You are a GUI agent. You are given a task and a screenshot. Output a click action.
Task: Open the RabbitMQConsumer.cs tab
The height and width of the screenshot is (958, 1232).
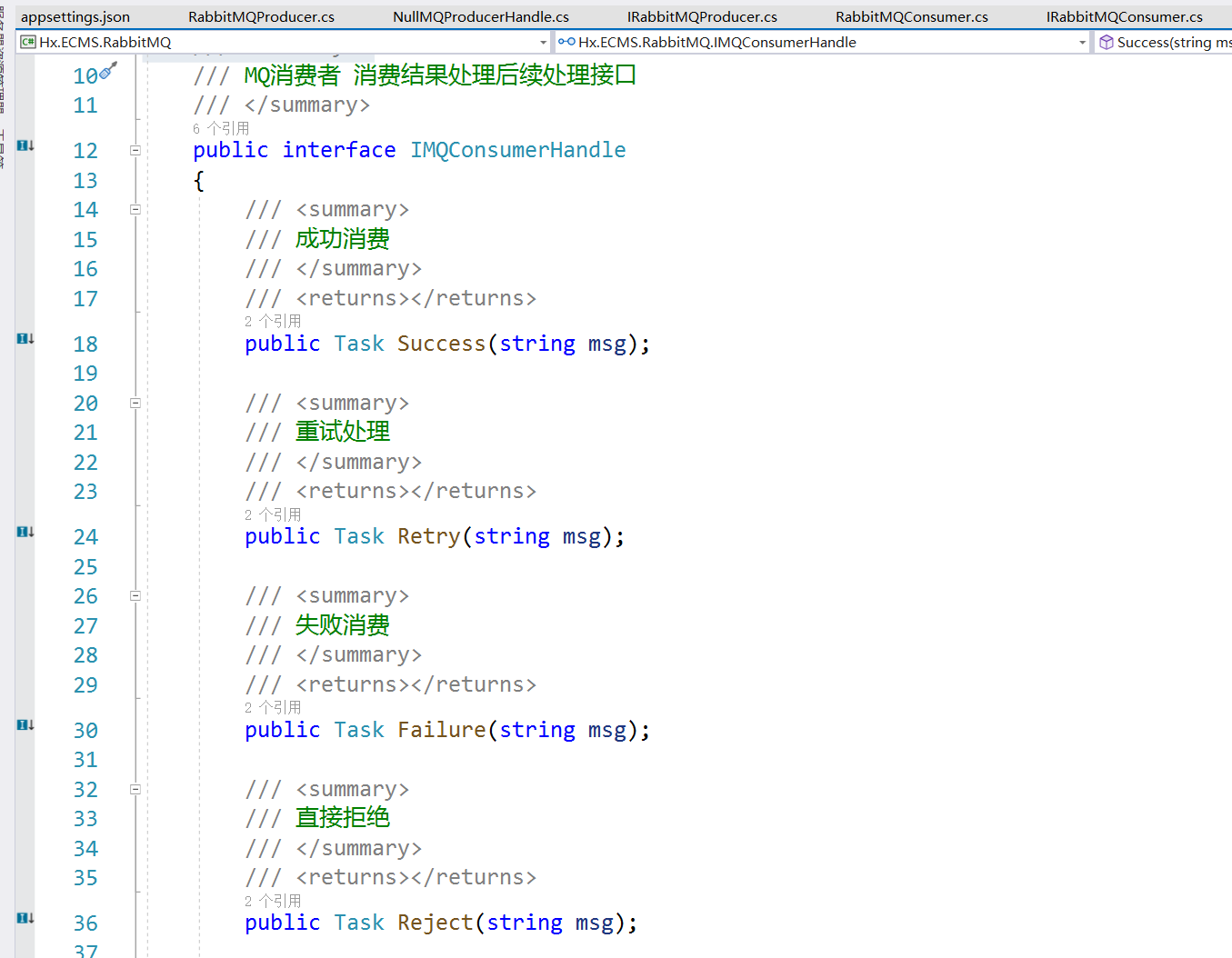[912, 17]
